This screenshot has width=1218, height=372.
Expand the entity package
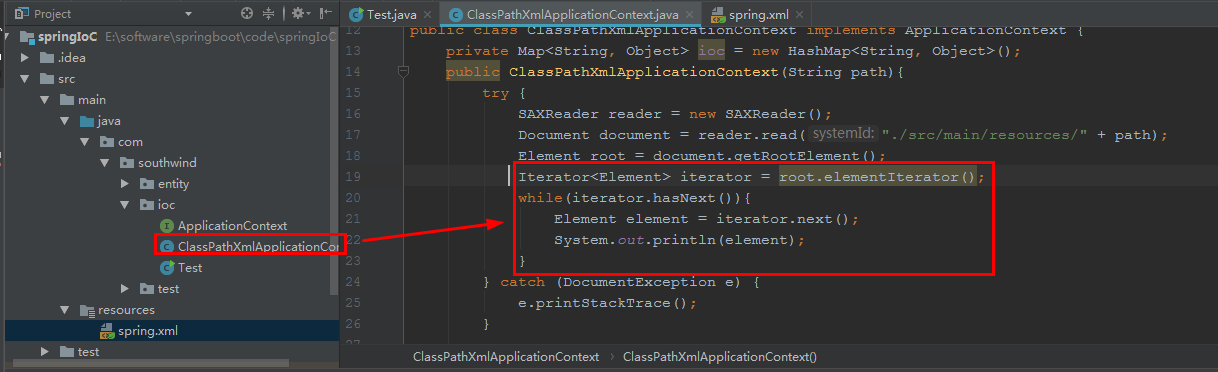coord(124,184)
